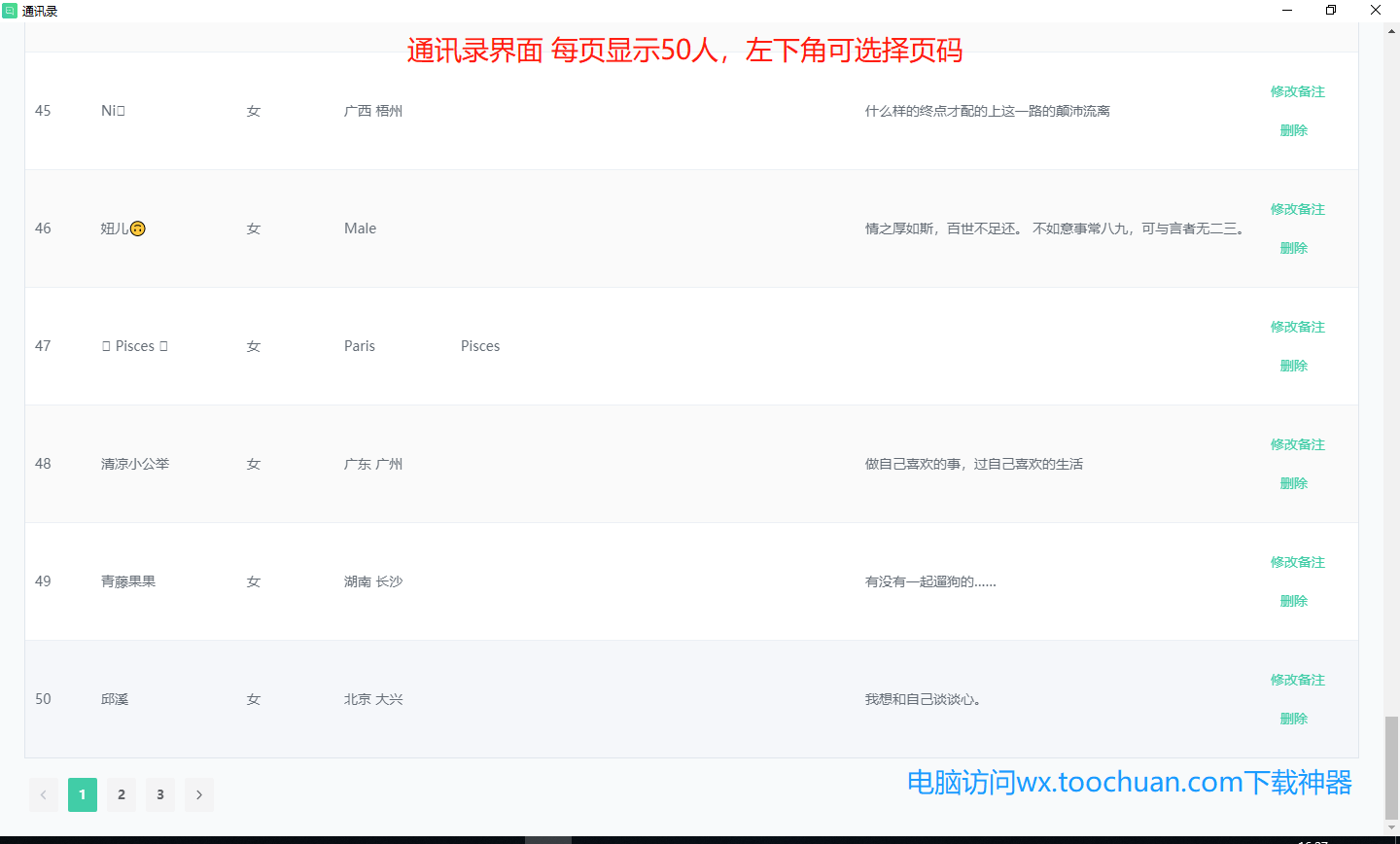The height and width of the screenshot is (844, 1400).
Task: Minimize the 通讯录 window
Action: click(x=1287, y=11)
